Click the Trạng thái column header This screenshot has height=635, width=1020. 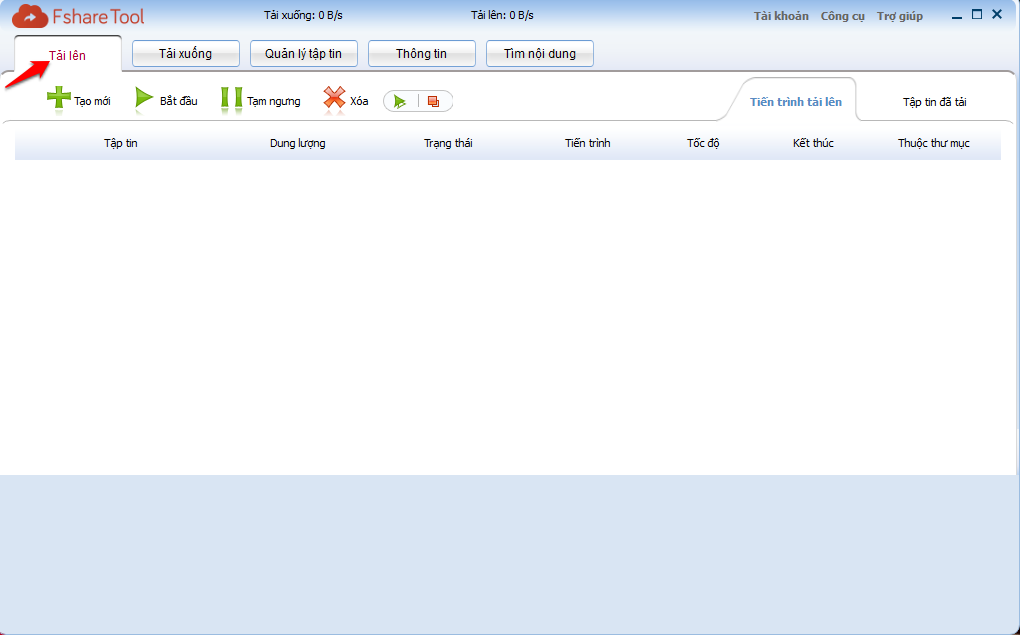coord(447,144)
